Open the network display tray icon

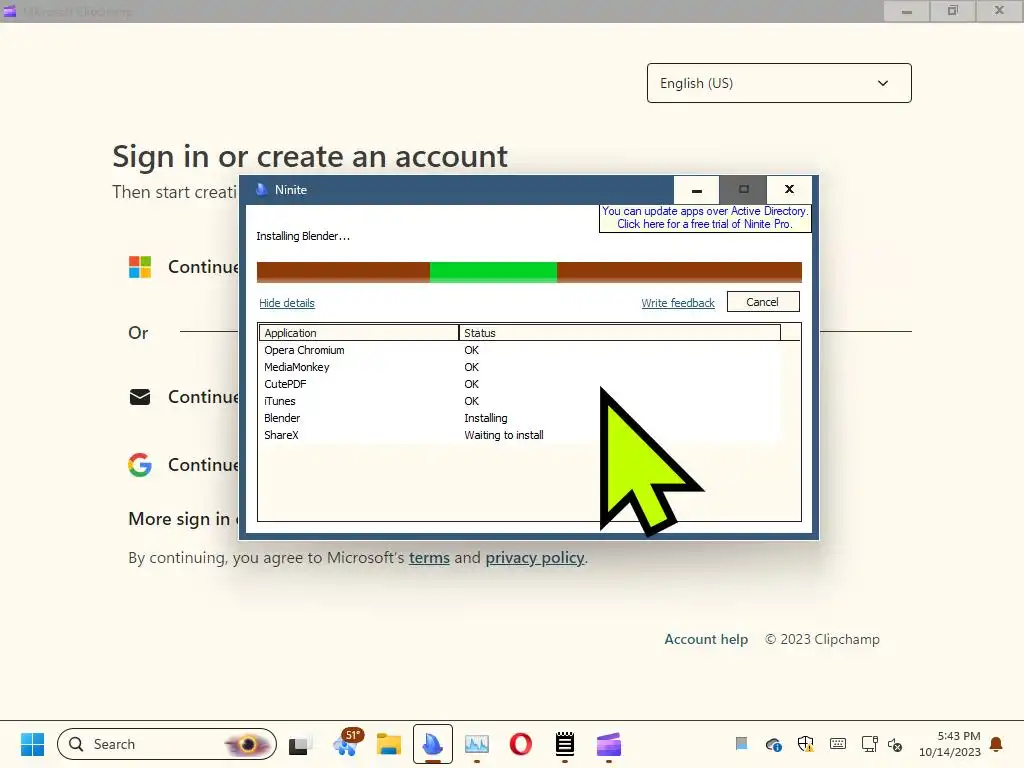[869, 744]
